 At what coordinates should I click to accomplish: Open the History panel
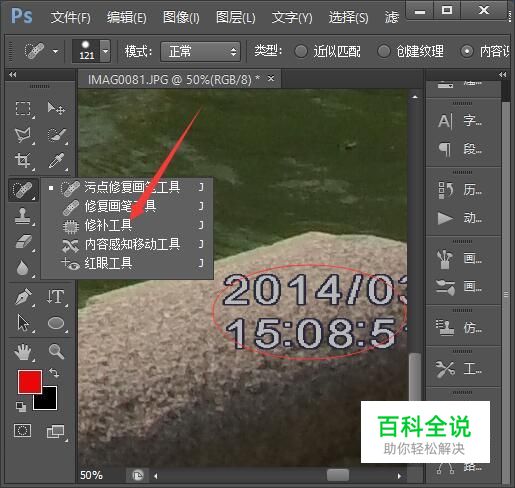click(x=460, y=190)
